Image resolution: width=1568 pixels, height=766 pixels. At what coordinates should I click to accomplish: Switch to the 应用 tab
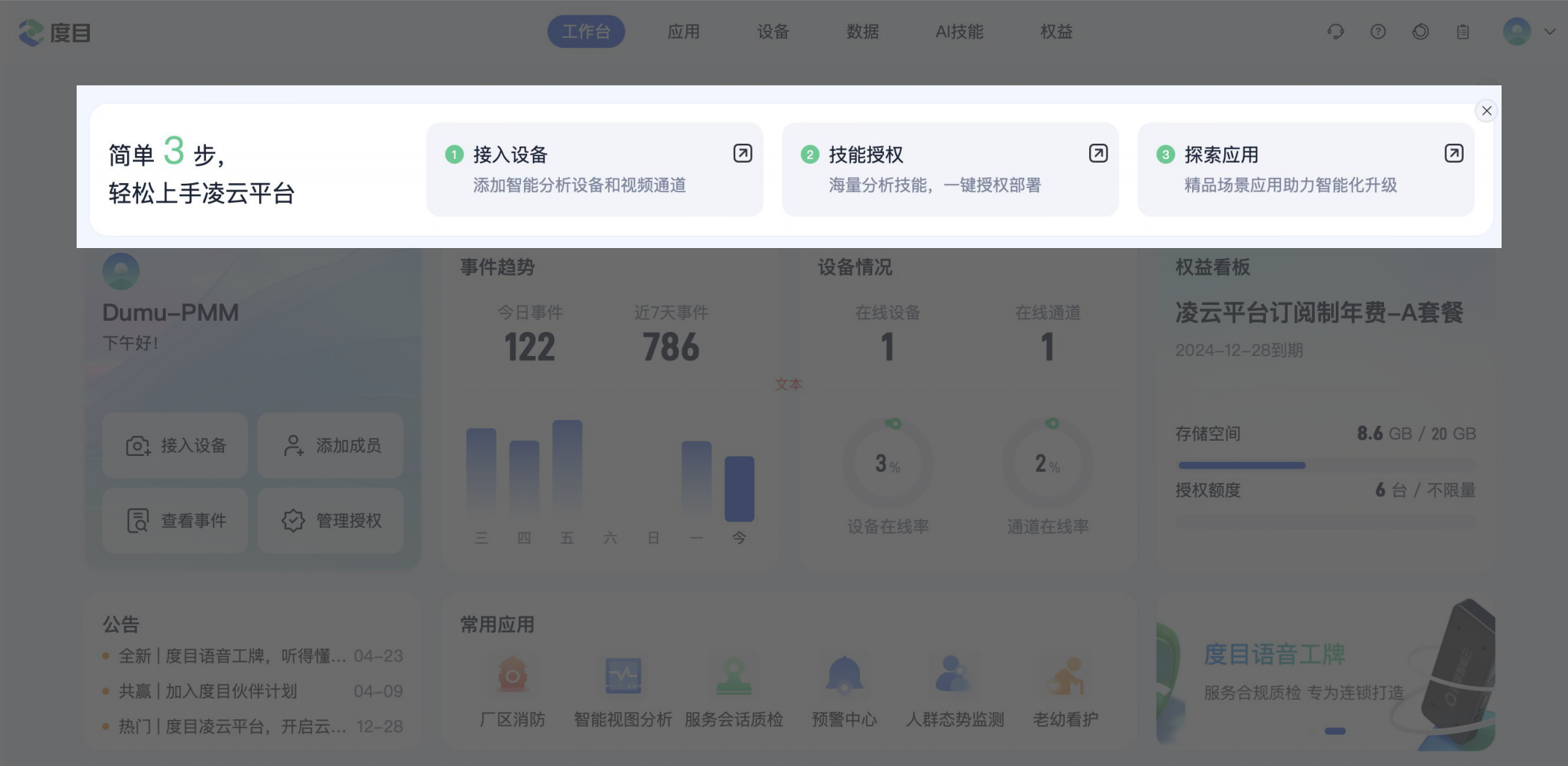(683, 31)
